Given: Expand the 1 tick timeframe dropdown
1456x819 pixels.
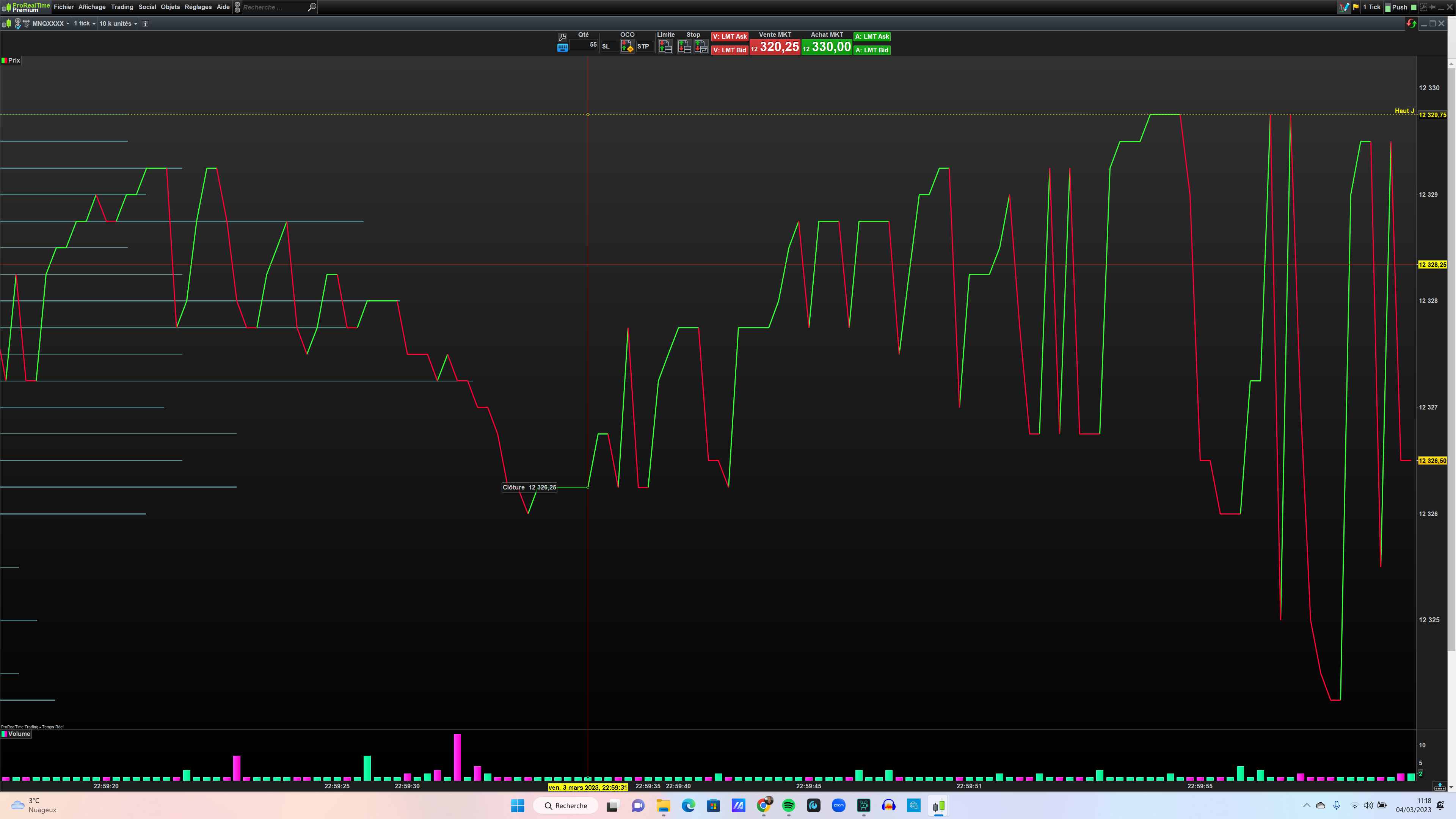Looking at the screenshot, I should click(x=85, y=24).
